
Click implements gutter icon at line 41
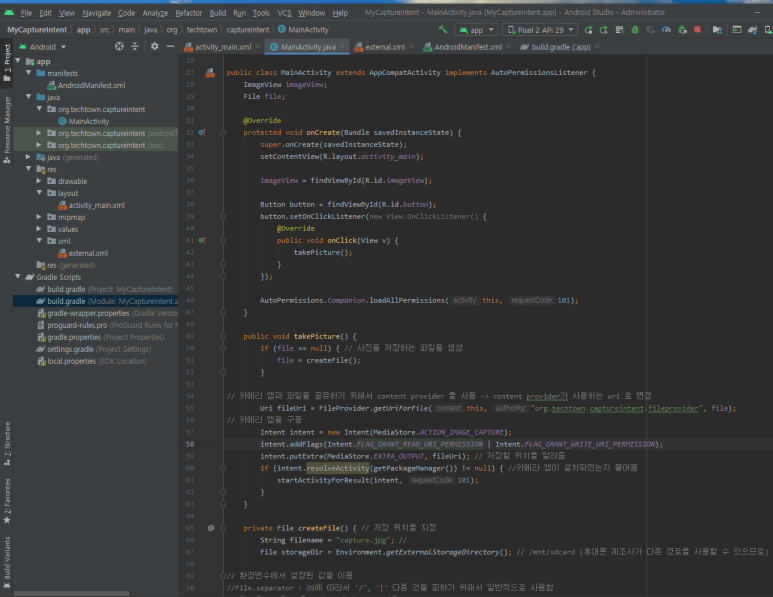[x=202, y=241]
